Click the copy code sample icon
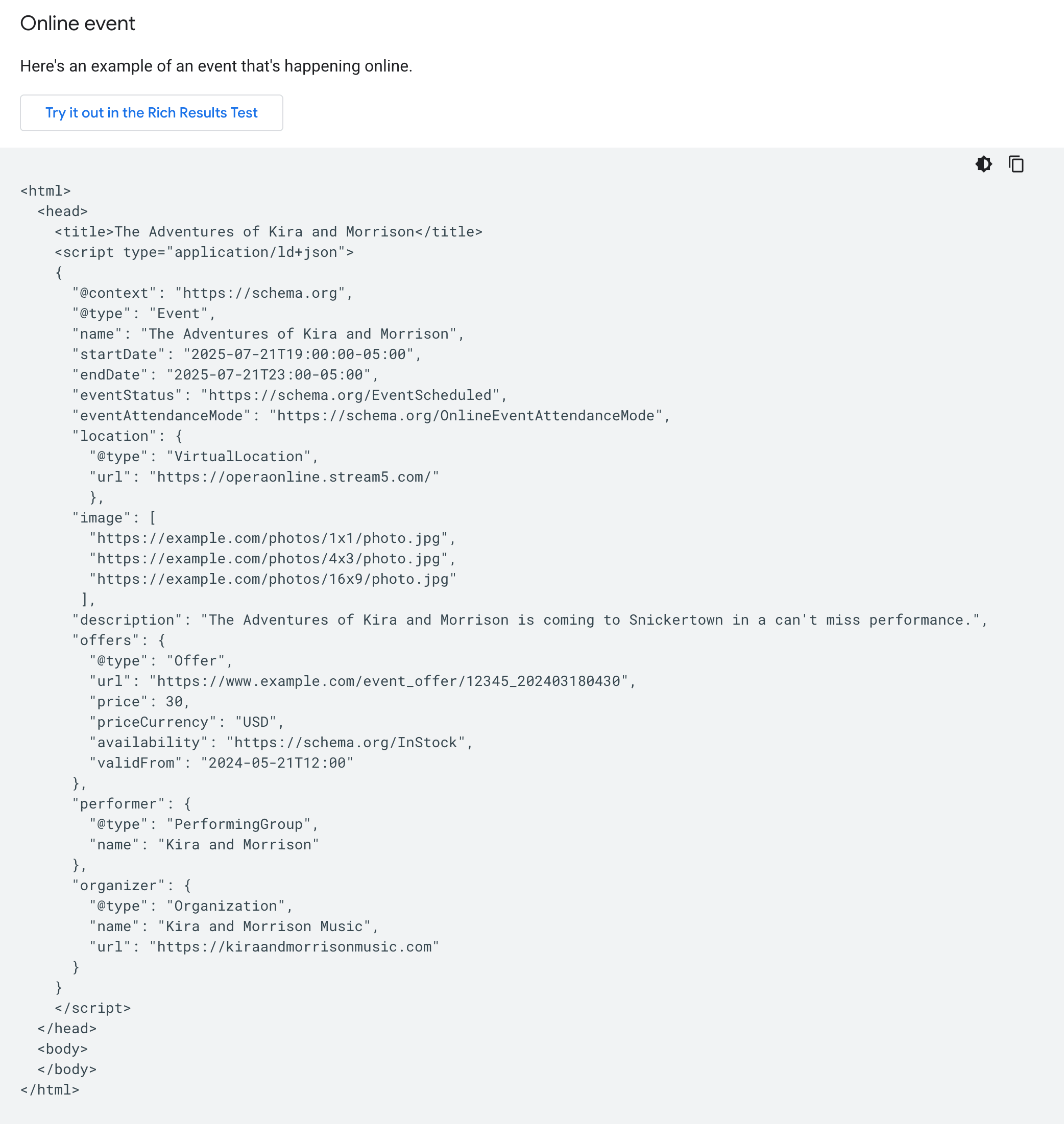Viewport: 1064px width, 1141px height. (x=1016, y=164)
